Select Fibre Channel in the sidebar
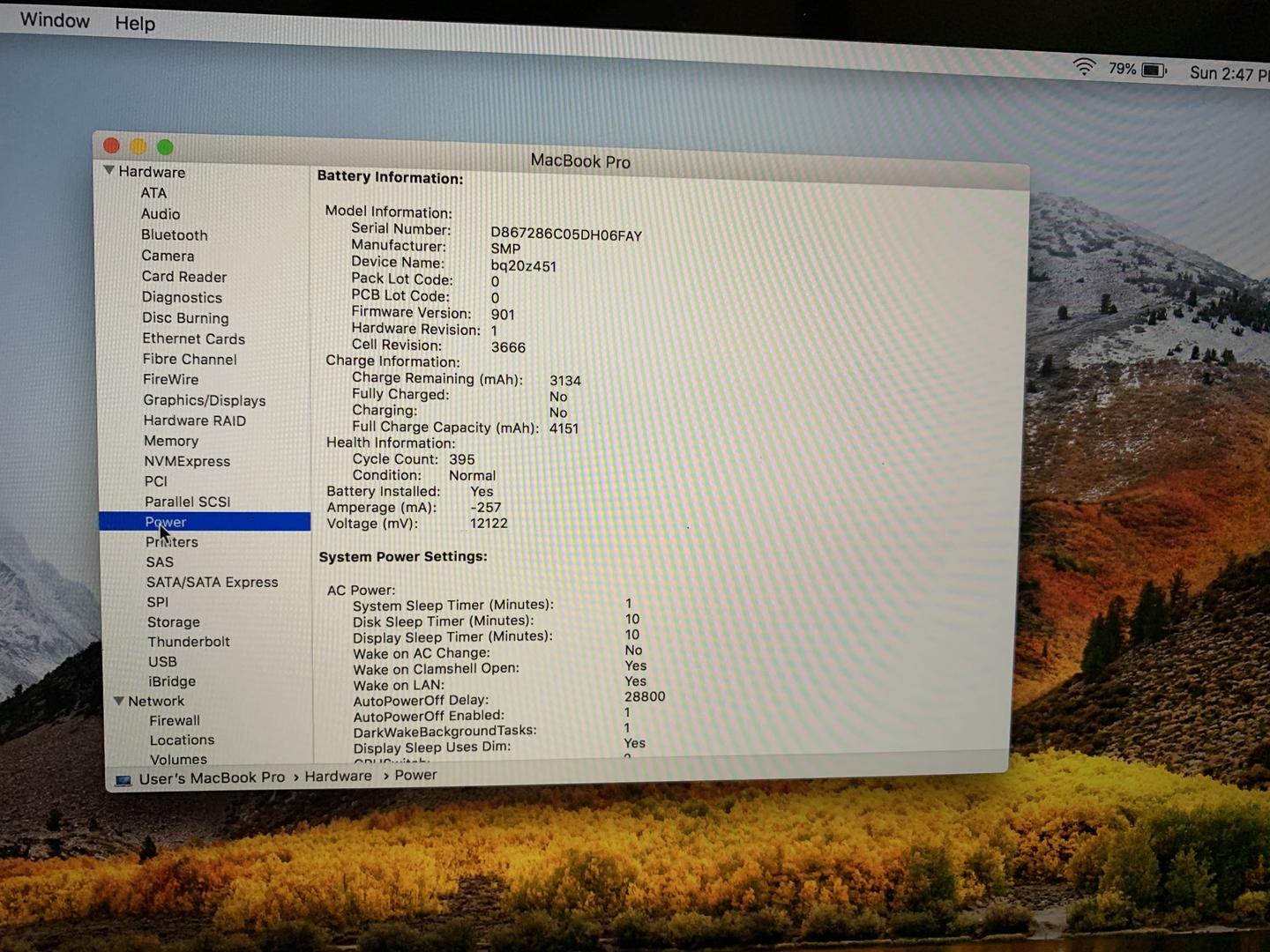The image size is (1270, 952). 190,359
